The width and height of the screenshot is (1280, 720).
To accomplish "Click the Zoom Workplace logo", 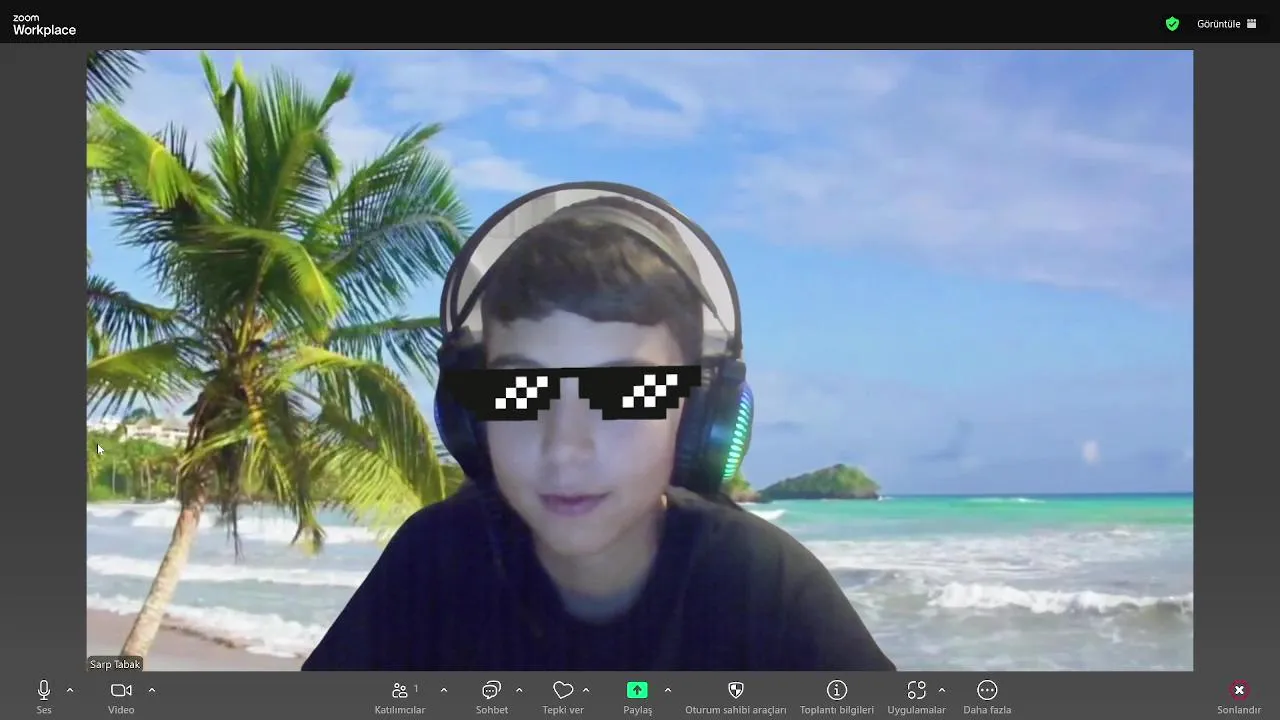I will tap(44, 25).
